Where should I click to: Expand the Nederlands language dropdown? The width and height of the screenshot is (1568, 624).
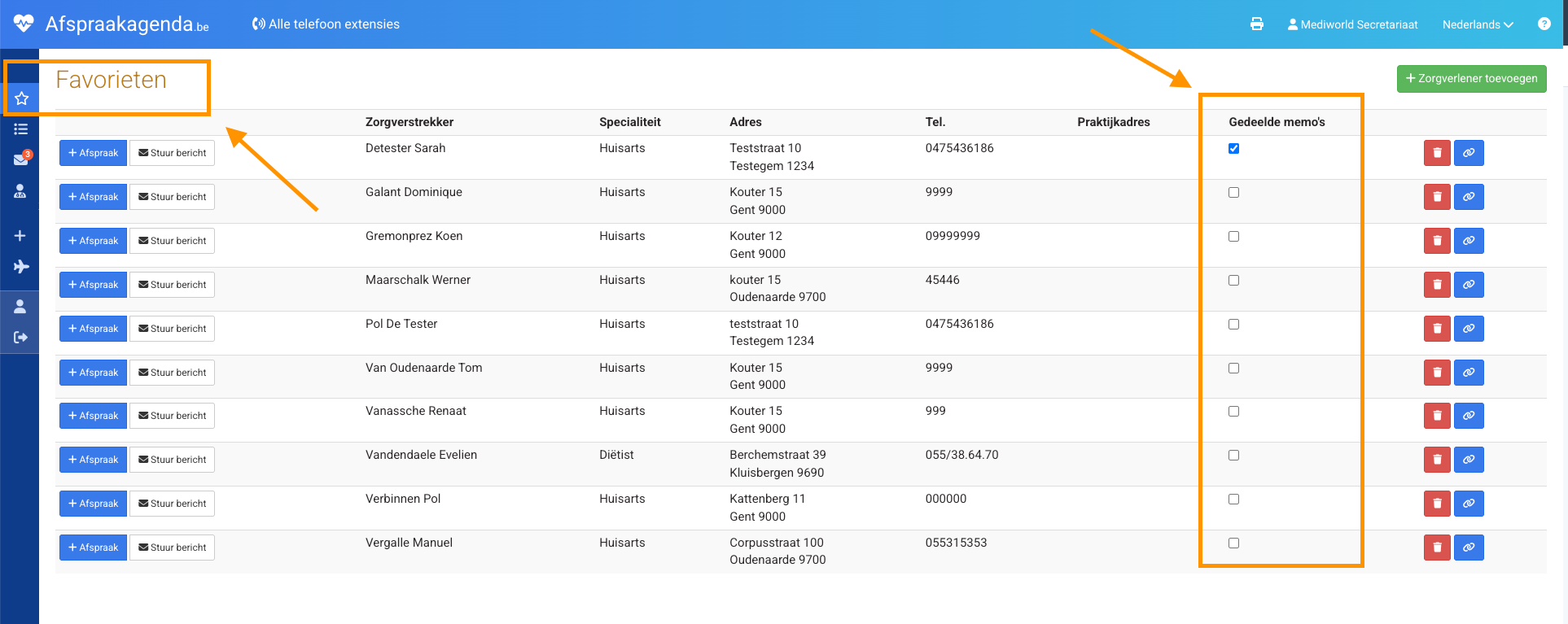1477,24
